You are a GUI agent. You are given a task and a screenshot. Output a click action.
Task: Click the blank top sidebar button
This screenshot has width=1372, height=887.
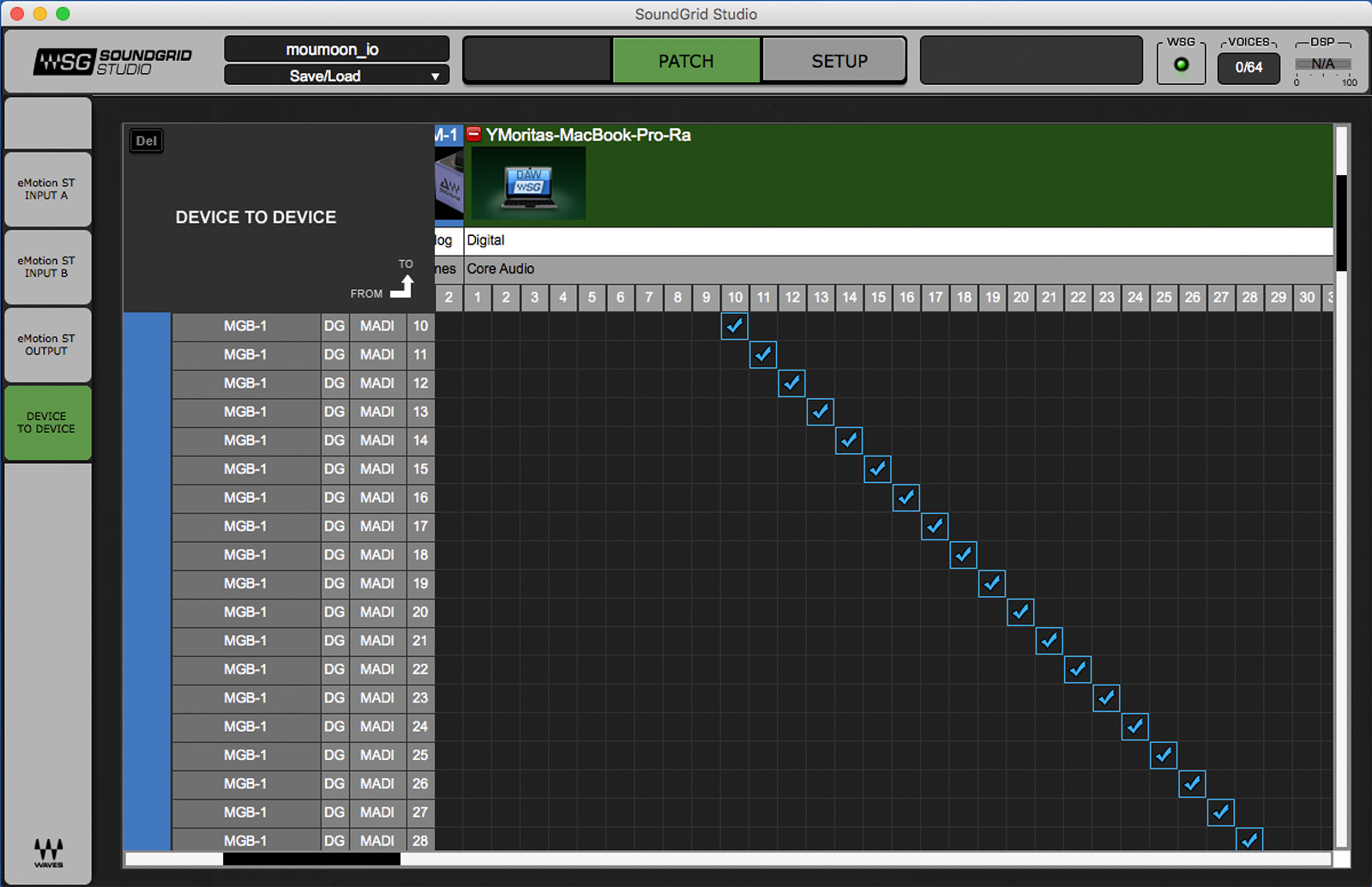click(x=48, y=123)
